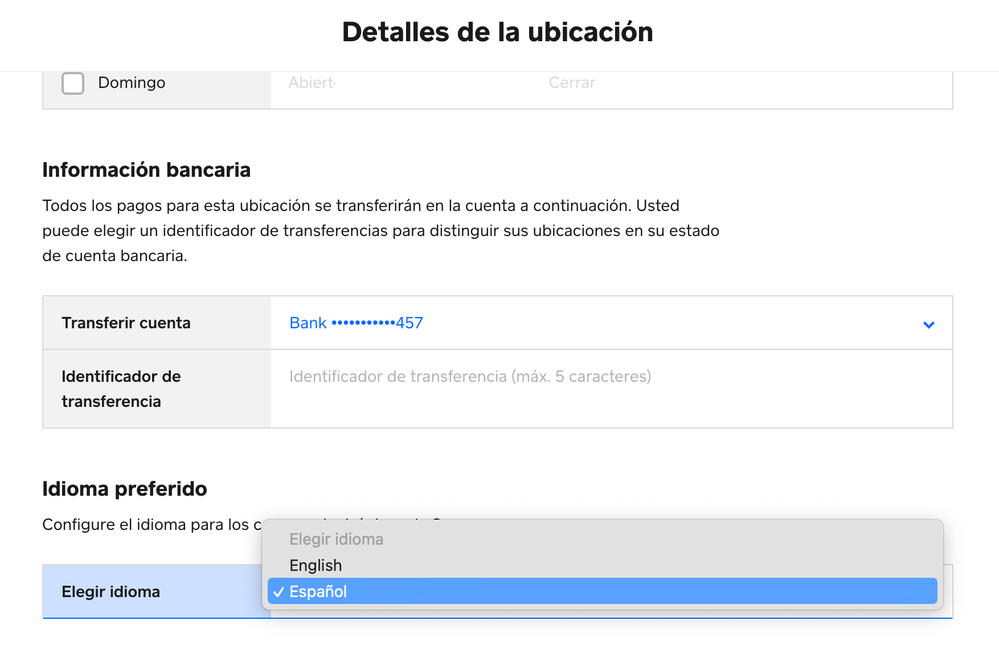This screenshot has height=660, width=999.
Task: Click the Información bancaria heading
Action: (146, 169)
